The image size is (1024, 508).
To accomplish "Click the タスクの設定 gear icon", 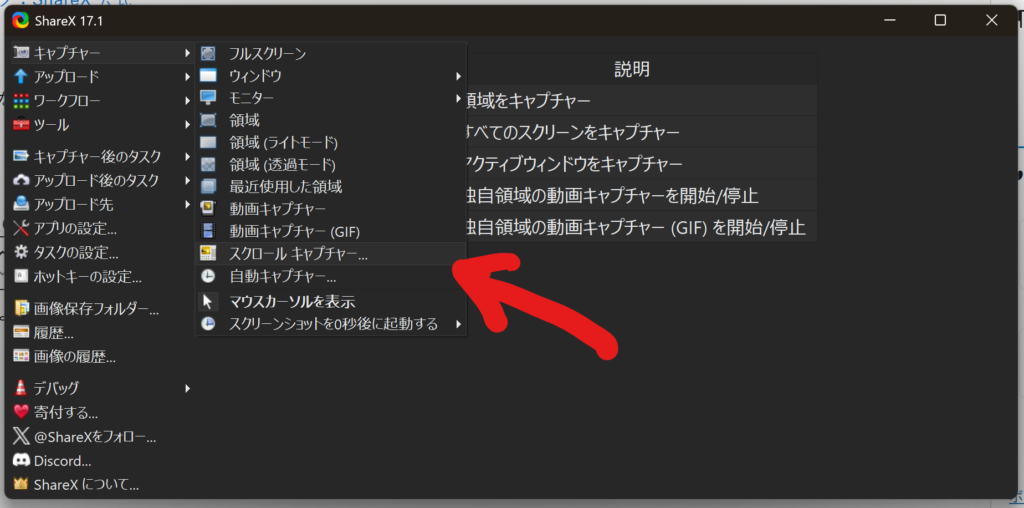I will [x=21, y=252].
